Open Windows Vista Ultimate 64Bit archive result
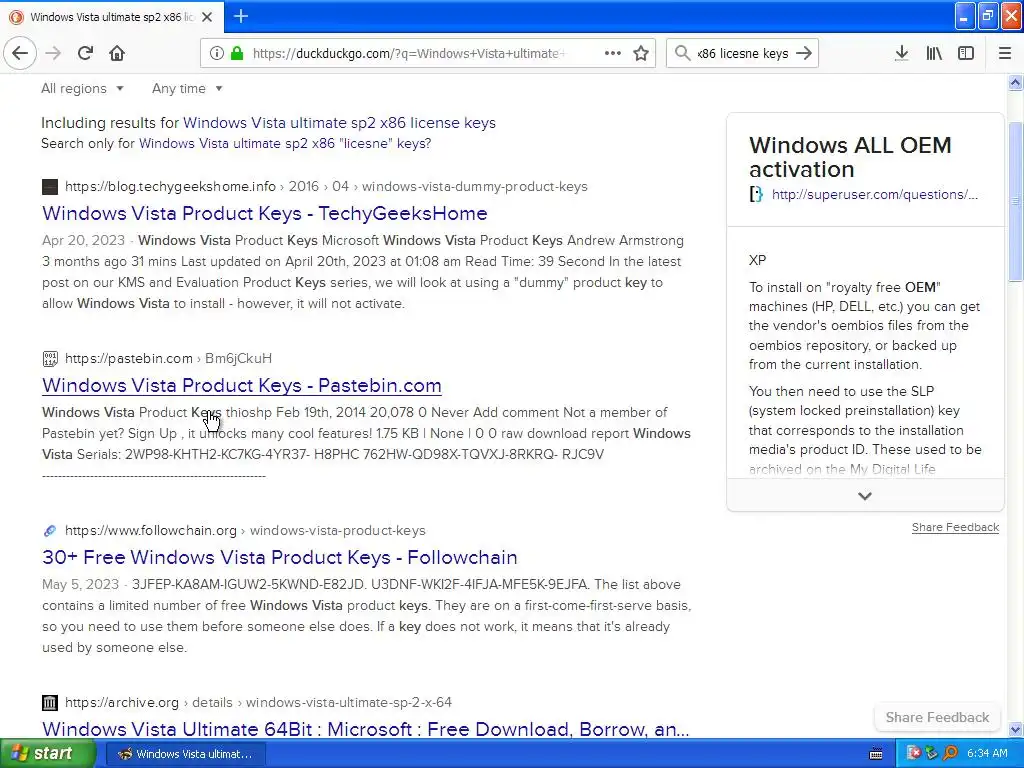Viewport: 1024px width, 768px height. pos(366,729)
